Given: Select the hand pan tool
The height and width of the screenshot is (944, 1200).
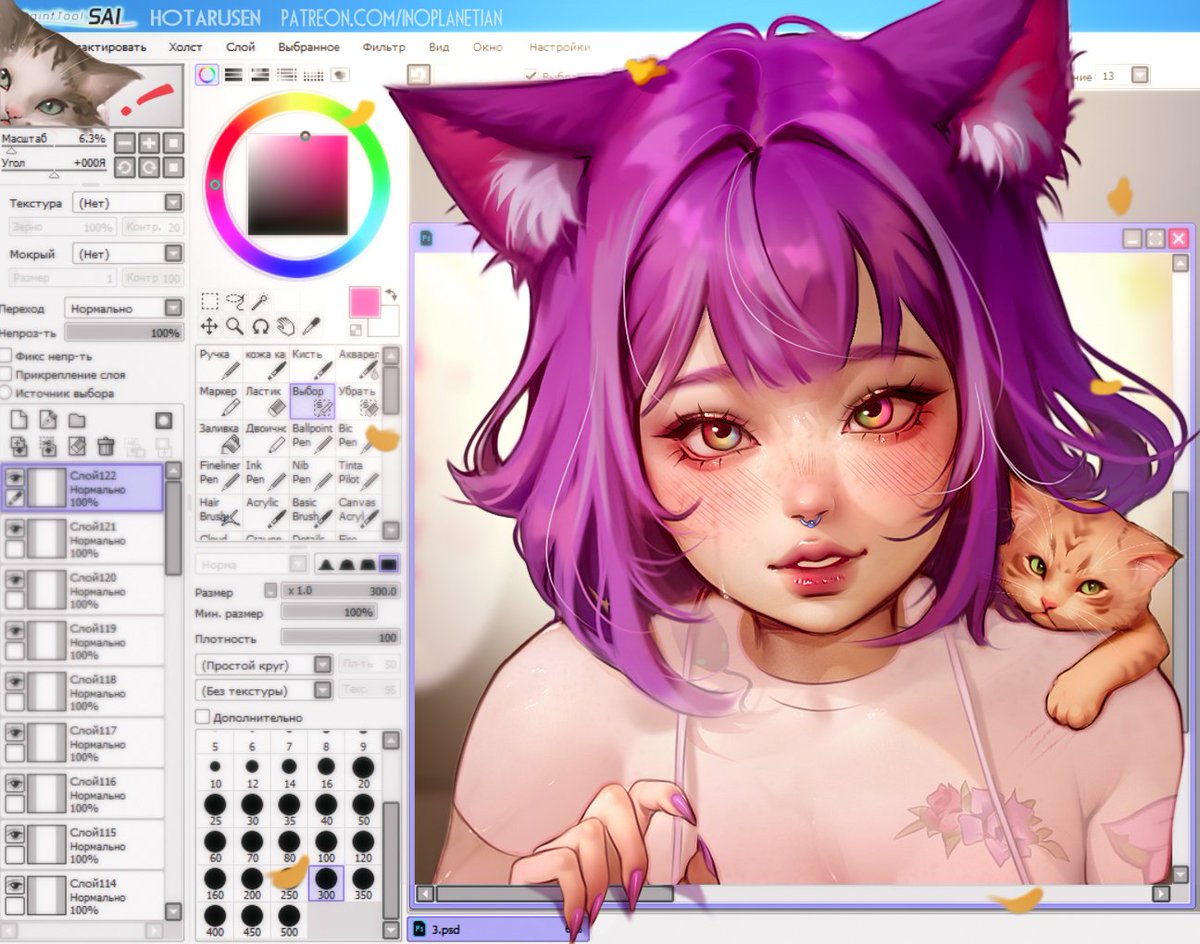Looking at the screenshot, I should click(x=285, y=326).
